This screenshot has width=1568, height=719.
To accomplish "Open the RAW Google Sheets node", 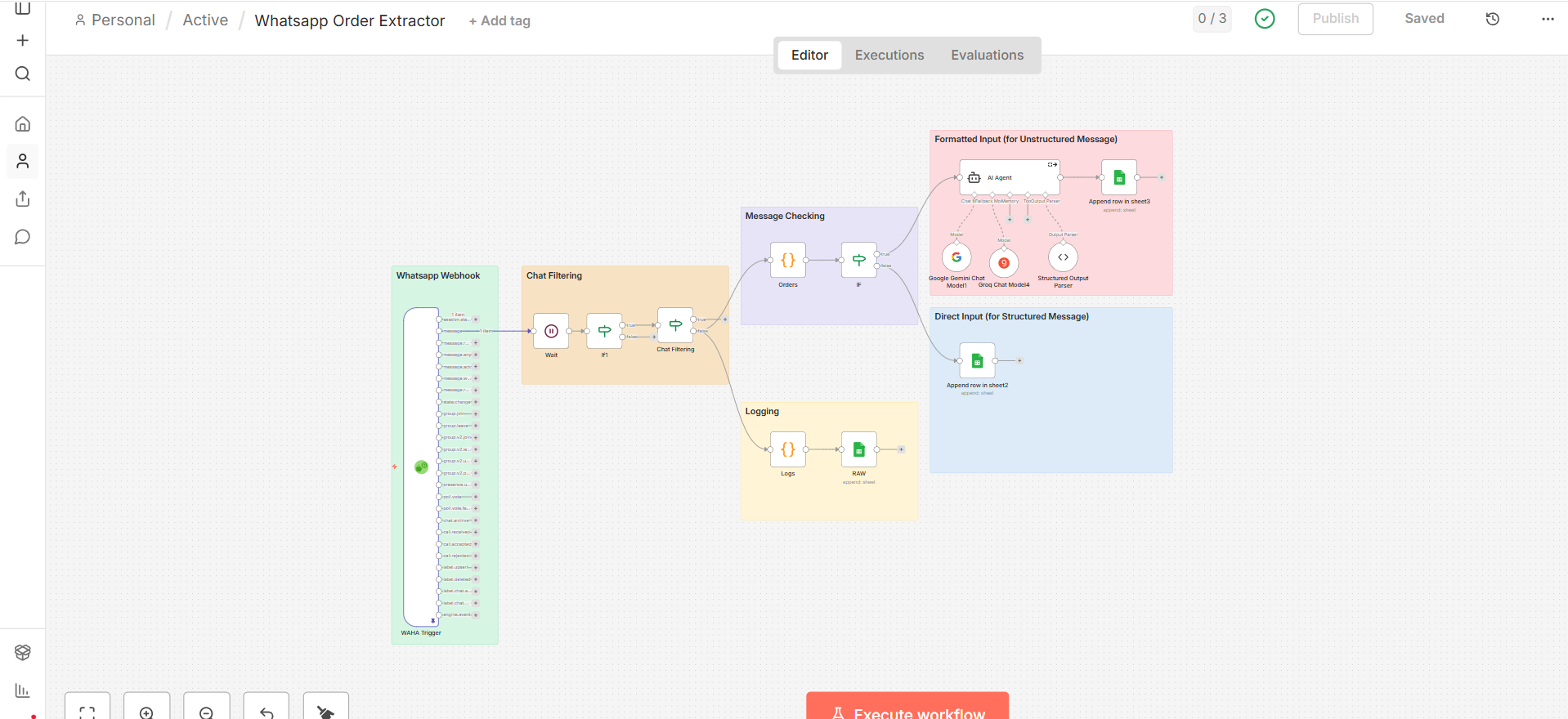I will 858,449.
